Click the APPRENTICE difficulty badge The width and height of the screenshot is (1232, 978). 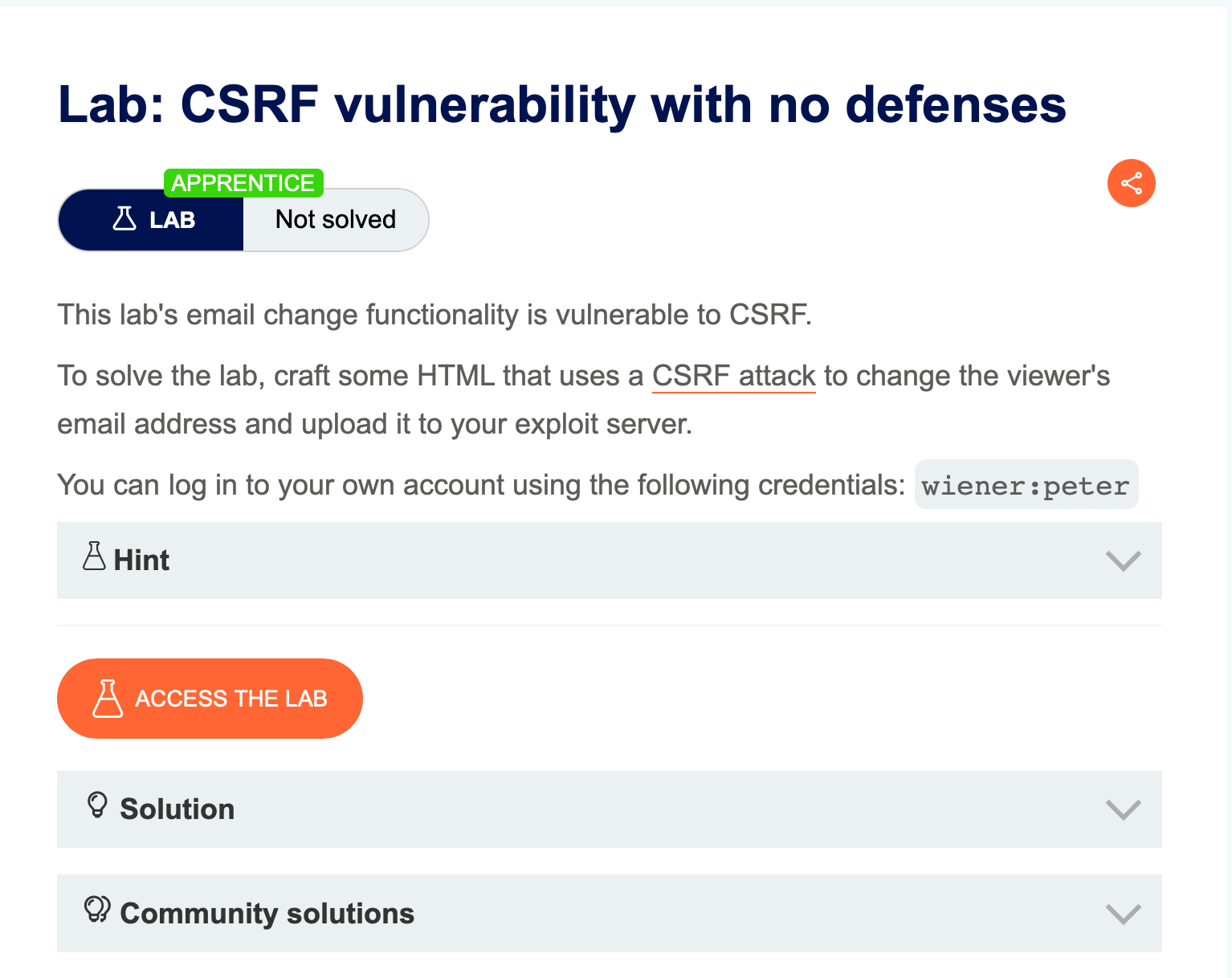[243, 183]
